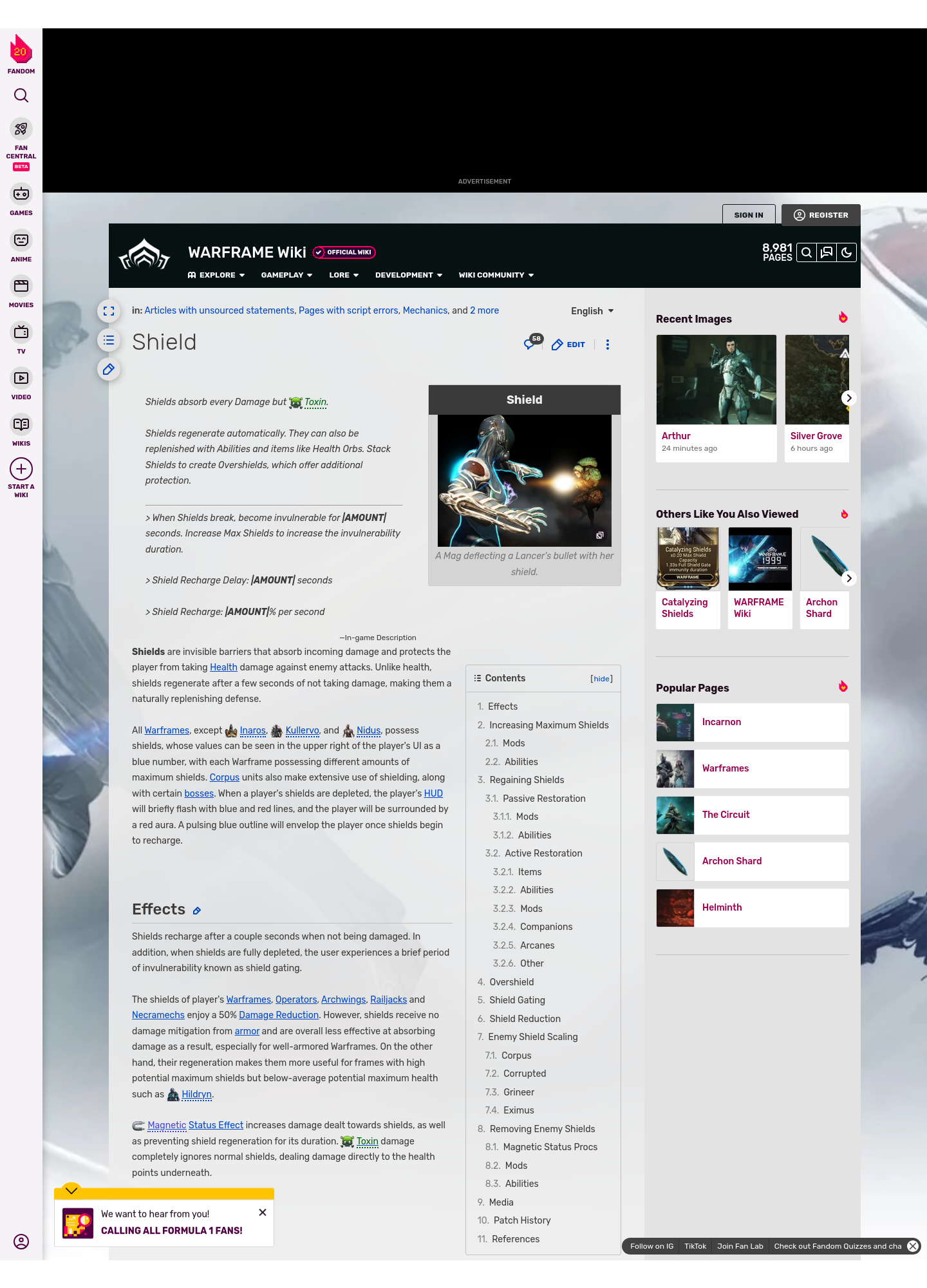Enlarge the Shield infobox image icon
The height and width of the screenshot is (1288, 927).
(600, 535)
